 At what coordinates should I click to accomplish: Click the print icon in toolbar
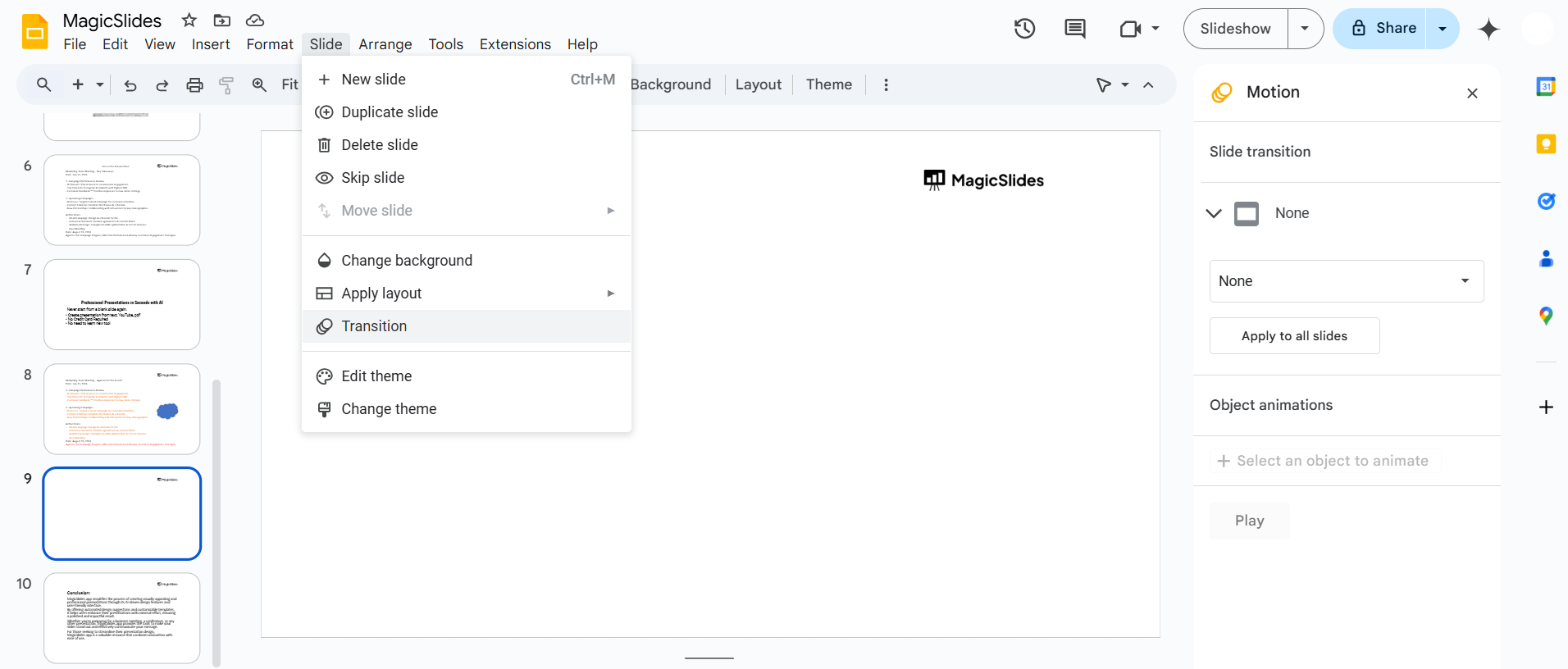(x=194, y=84)
